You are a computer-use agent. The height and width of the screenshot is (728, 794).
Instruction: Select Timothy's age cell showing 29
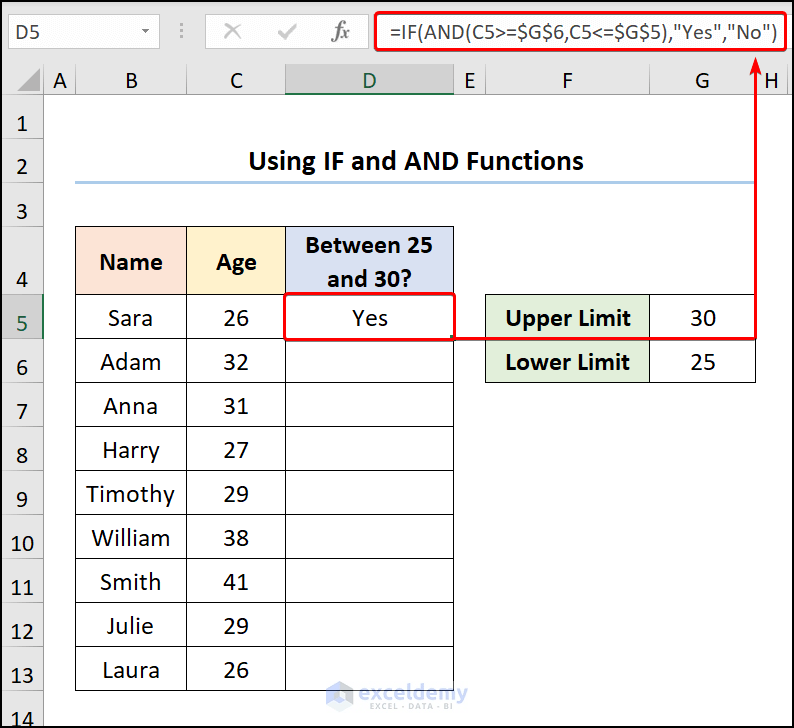click(x=236, y=493)
